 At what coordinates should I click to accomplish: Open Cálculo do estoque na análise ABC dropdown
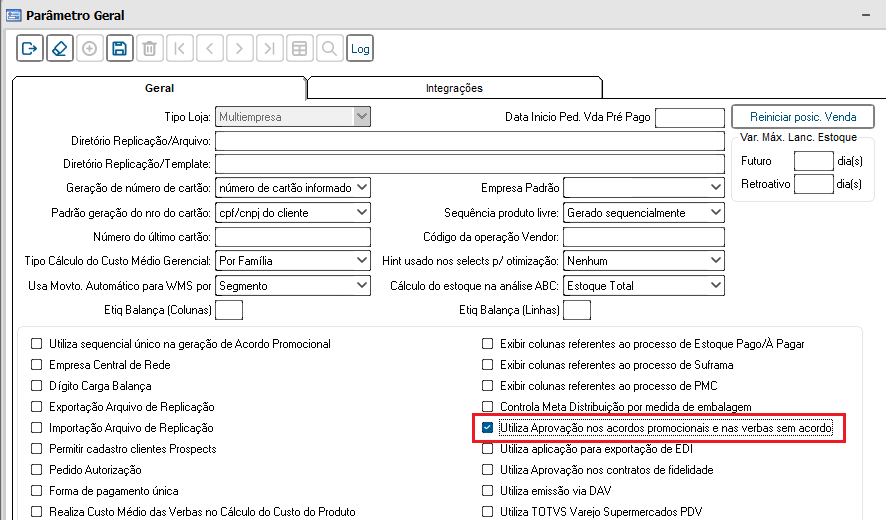[644, 285]
